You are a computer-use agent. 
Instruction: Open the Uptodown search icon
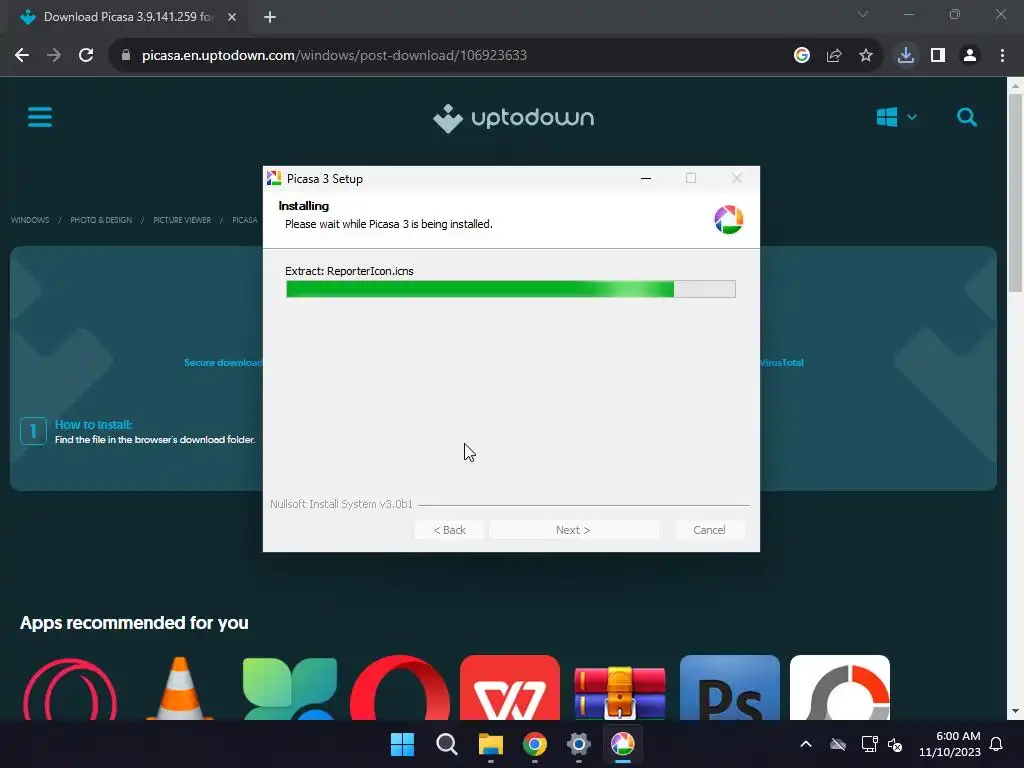[967, 118]
